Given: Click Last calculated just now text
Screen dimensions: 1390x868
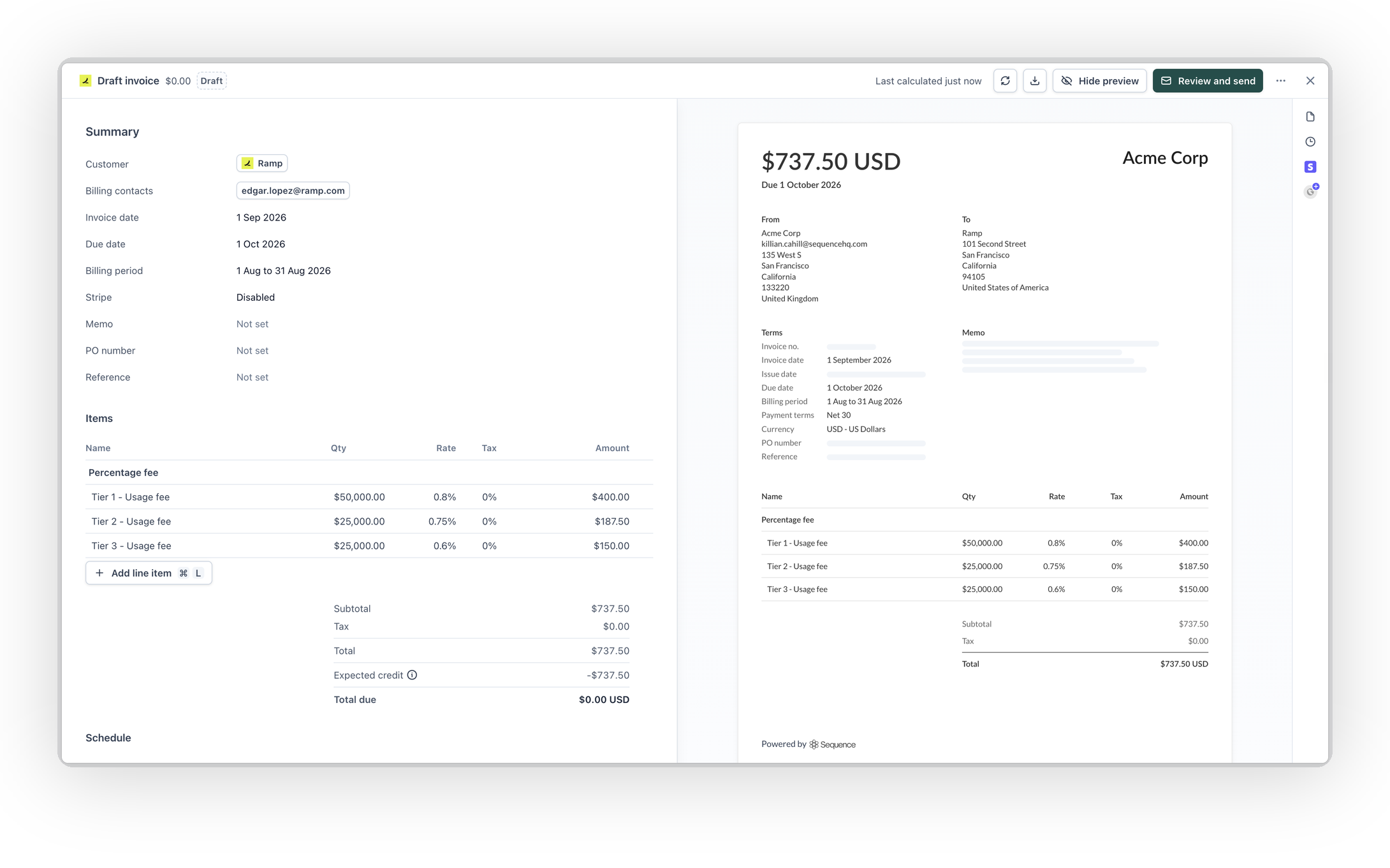Looking at the screenshot, I should pyautogui.click(x=928, y=81).
